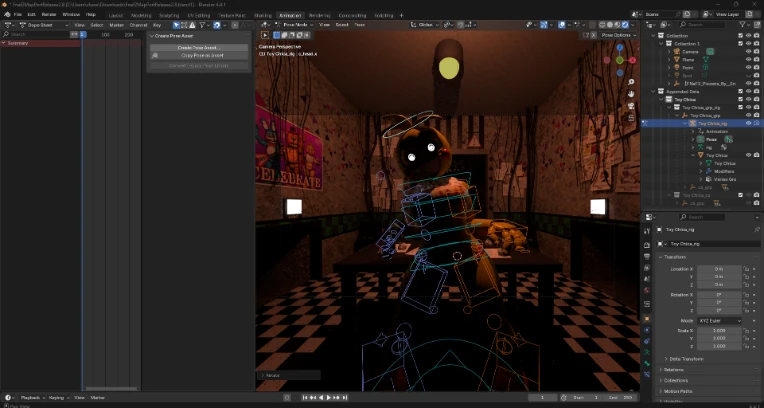
Task: Open the Object Constraints properties tab
Action: (647, 341)
